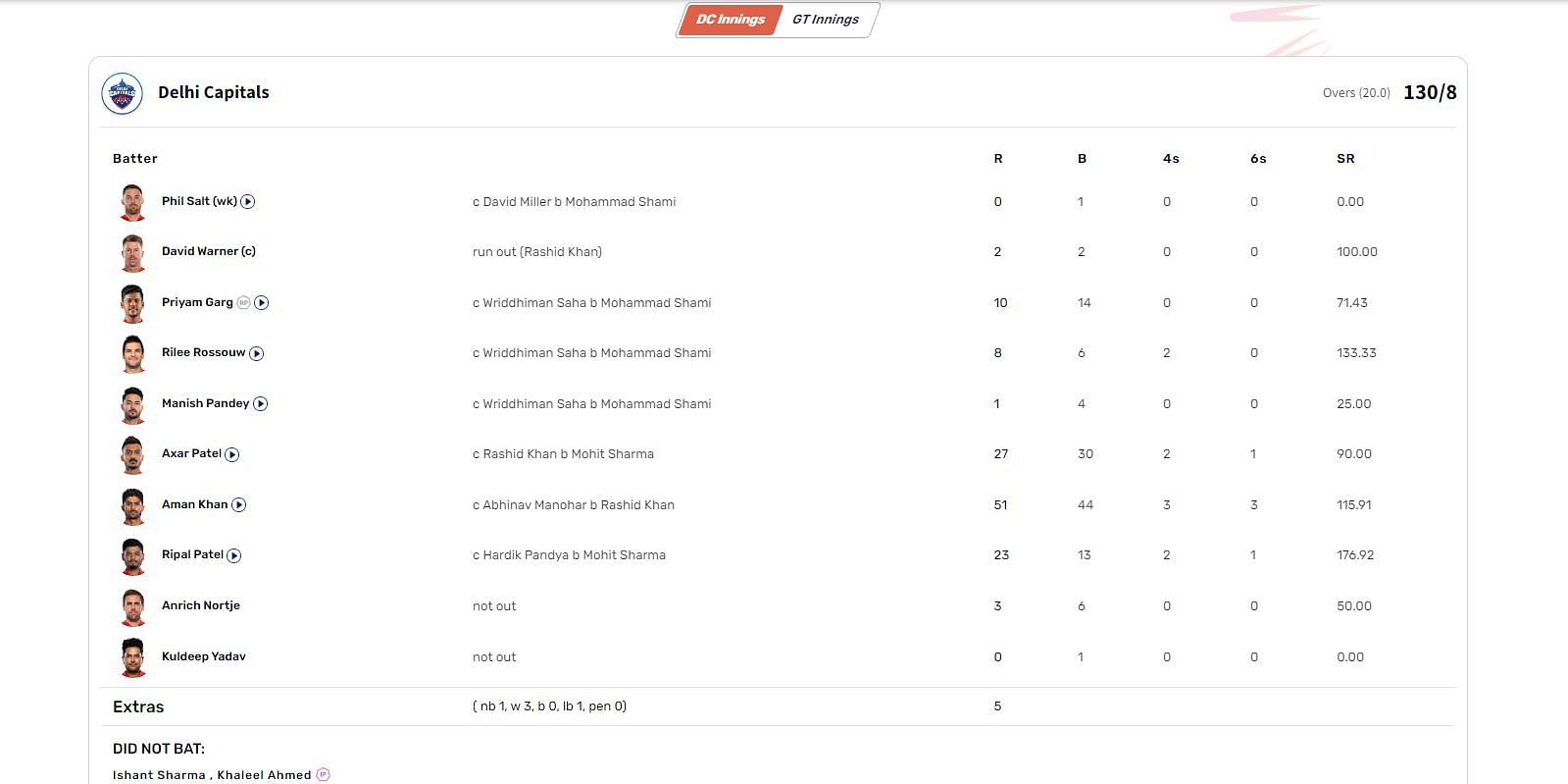Click 'c Abhinav Manohar b Rashid Khan' text
Image resolution: width=1568 pixels, height=784 pixels.
click(x=574, y=505)
